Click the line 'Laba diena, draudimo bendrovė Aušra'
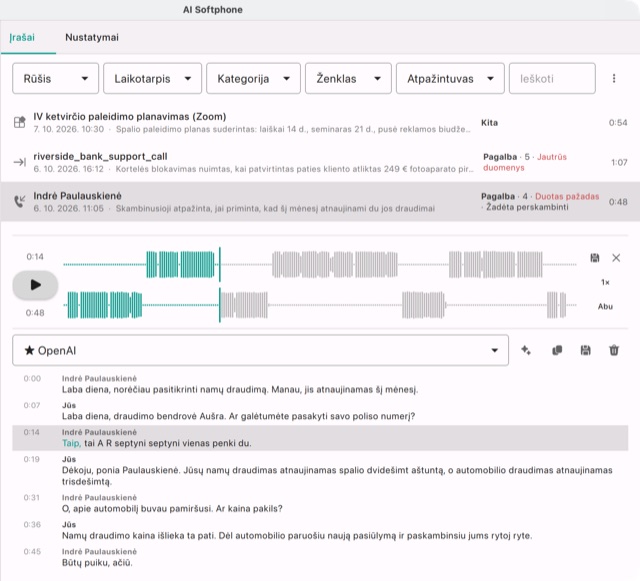Image resolution: width=640 pixels, height=581 pixels. pos(238,416)
